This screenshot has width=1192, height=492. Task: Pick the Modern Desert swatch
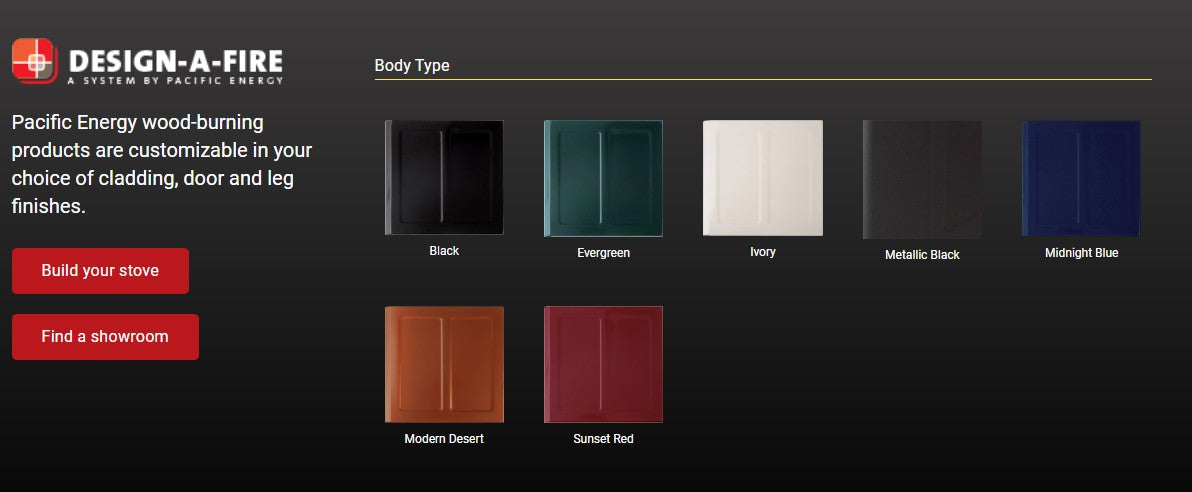tap(444, 364)
